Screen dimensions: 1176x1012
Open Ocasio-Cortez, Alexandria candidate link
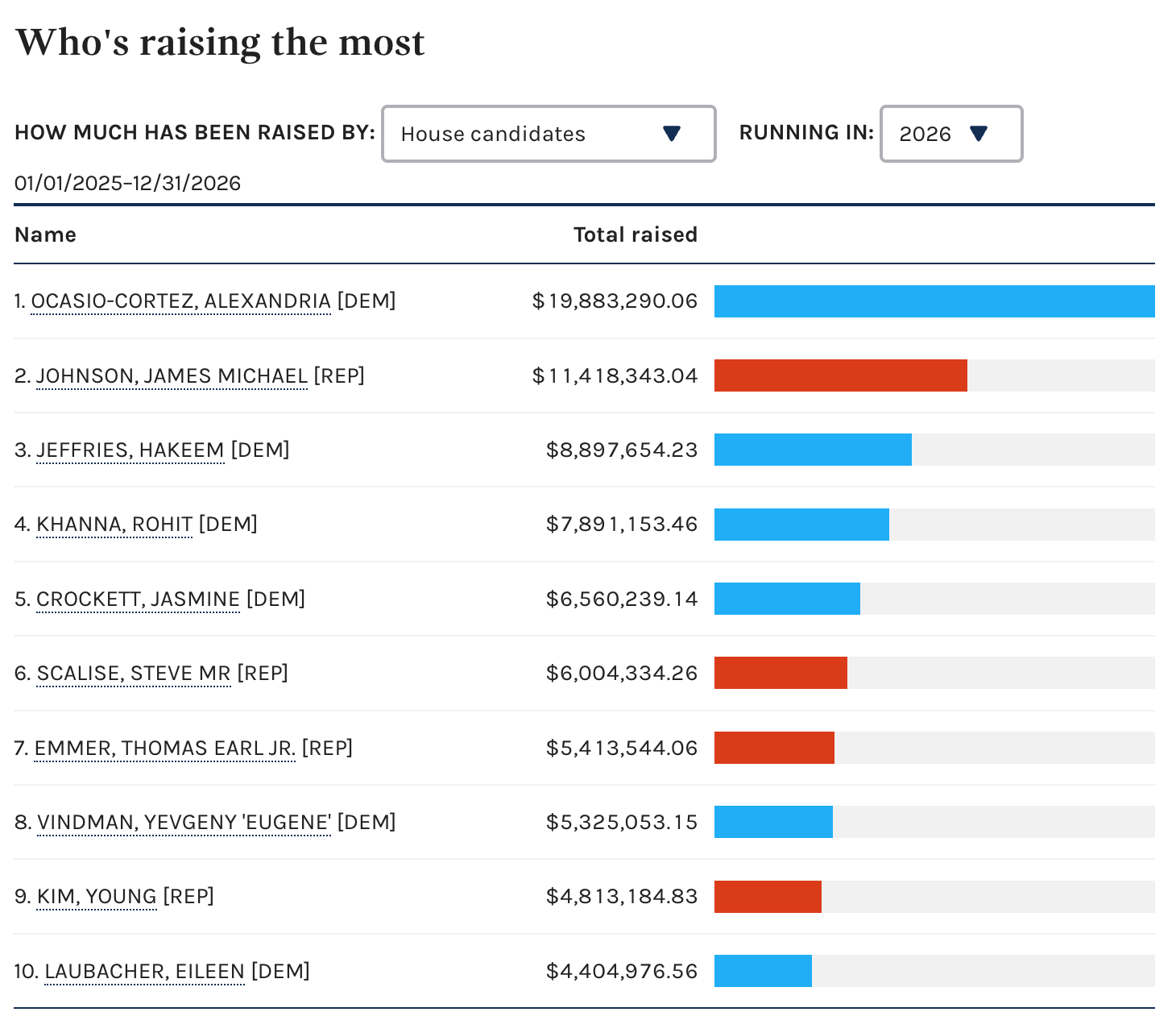point(180,301)
